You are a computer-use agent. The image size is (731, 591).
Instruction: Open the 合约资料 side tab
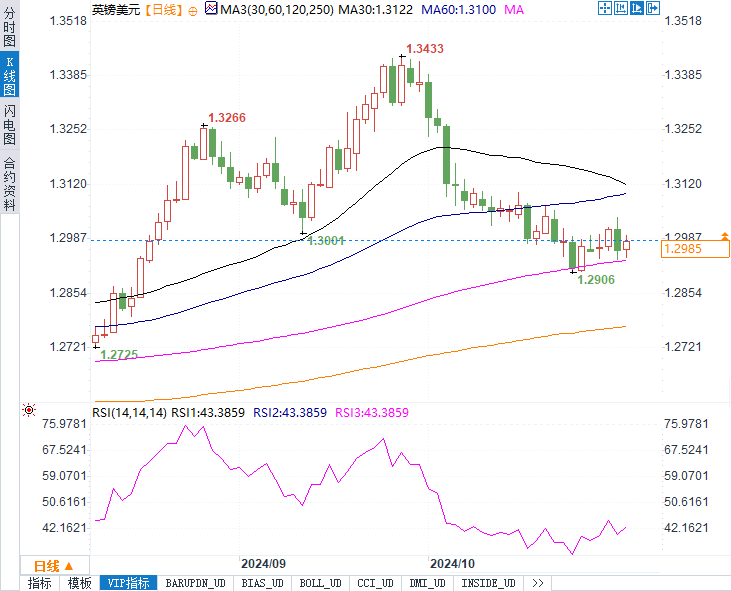tap(9, 182)
